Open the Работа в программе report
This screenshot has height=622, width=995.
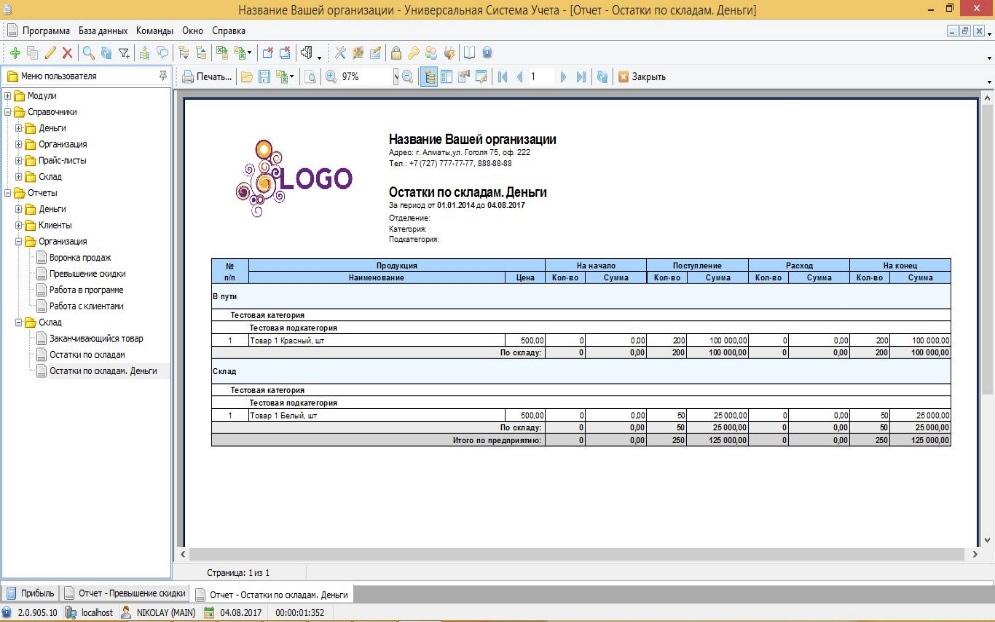click(x=86, y=290)
